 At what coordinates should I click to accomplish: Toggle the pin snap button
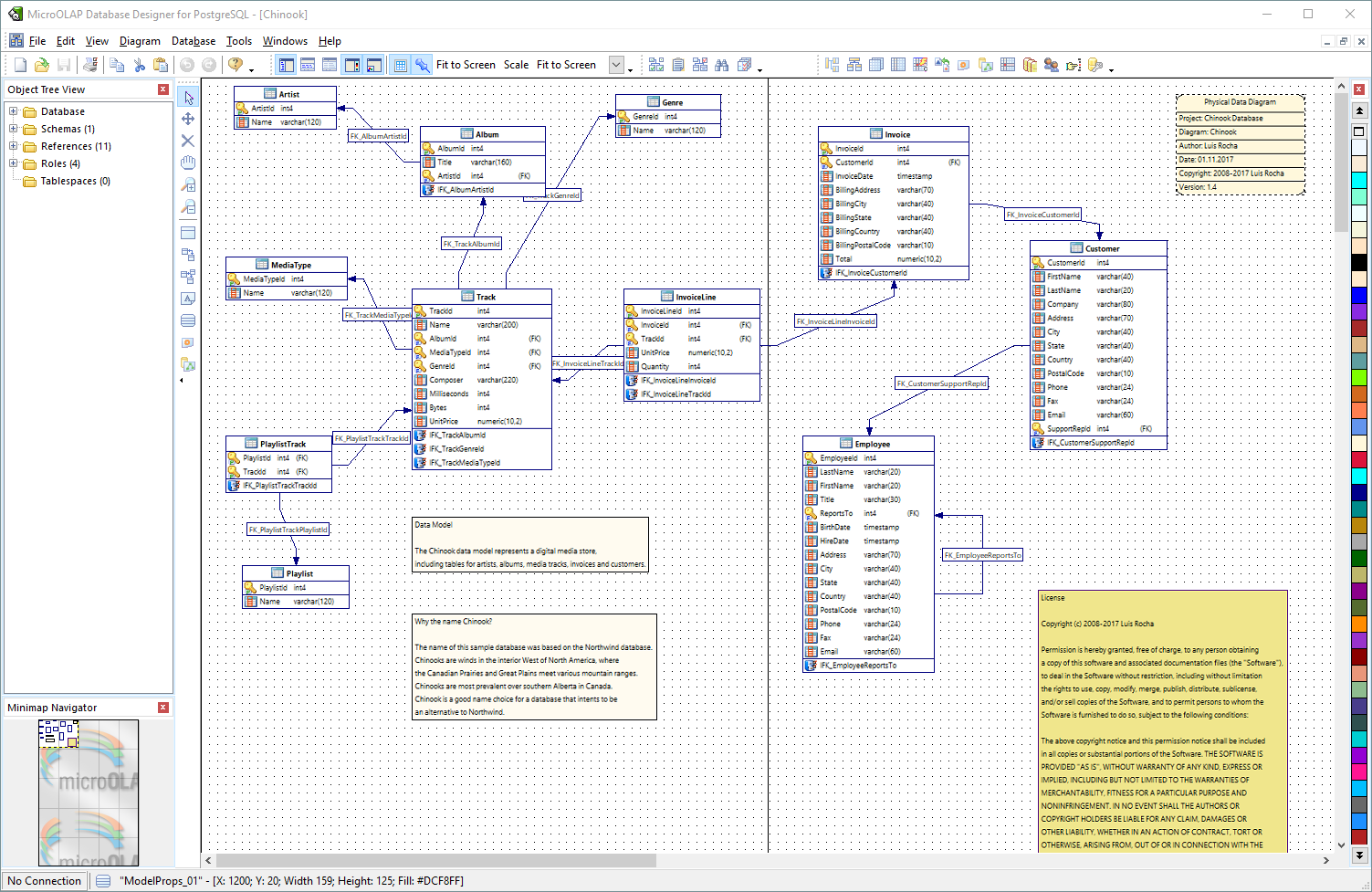[422, 65]
